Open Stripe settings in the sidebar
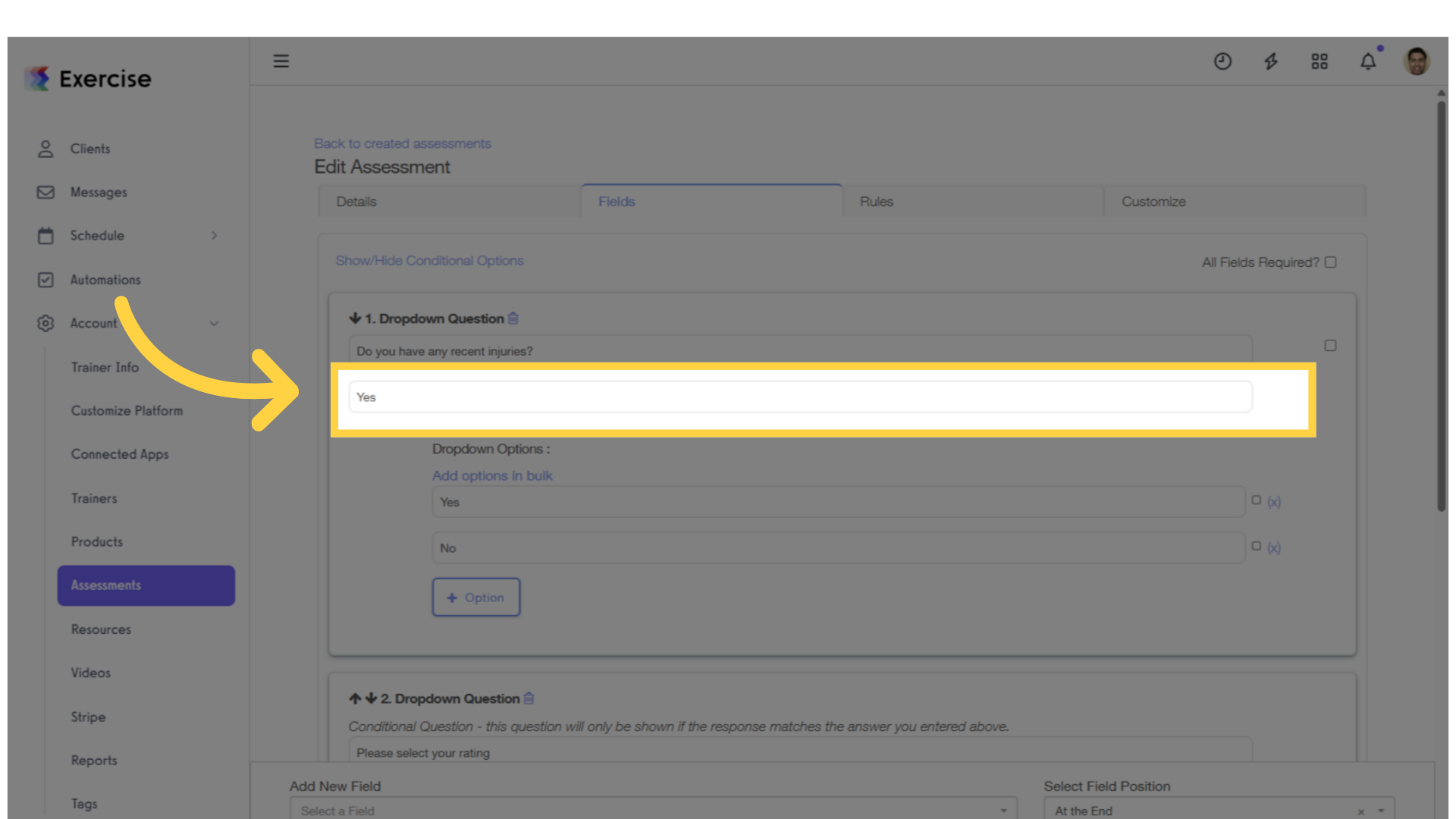This screenshot has height=819, width=1456. click(x=88, y=717)
